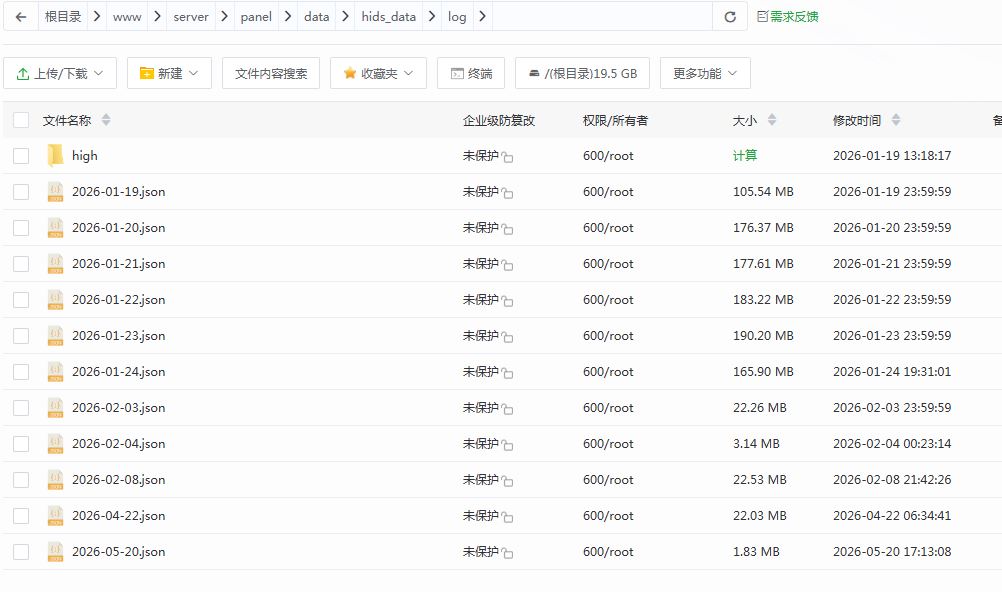Expand the 上传/下载 dropdown

tap(60, 73)
